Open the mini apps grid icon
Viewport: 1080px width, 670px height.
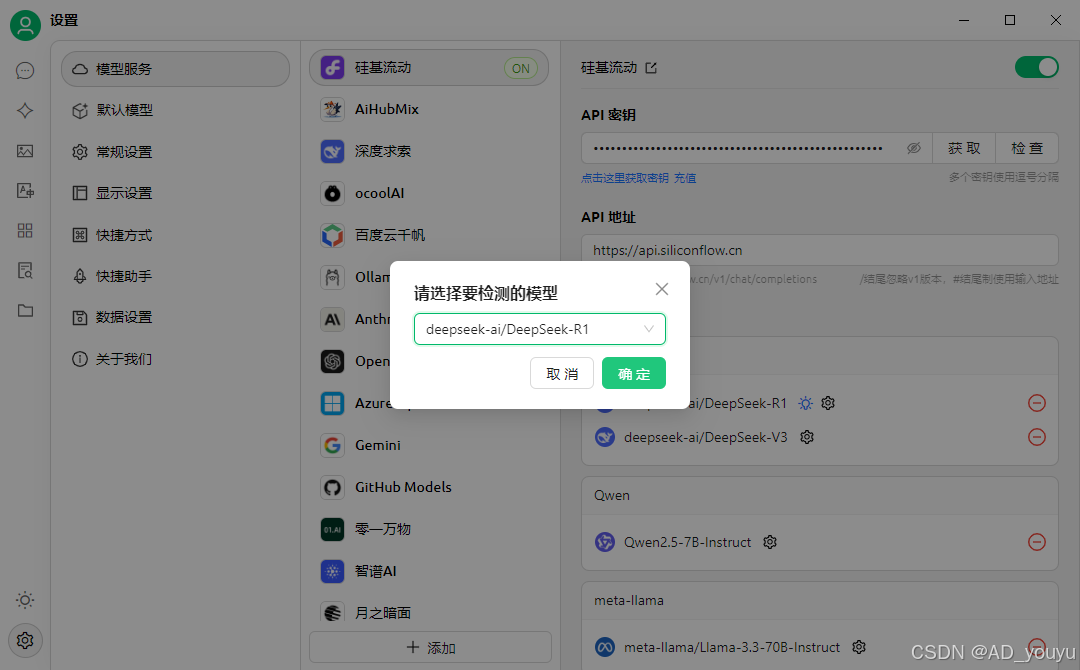(x=24, y=230)
